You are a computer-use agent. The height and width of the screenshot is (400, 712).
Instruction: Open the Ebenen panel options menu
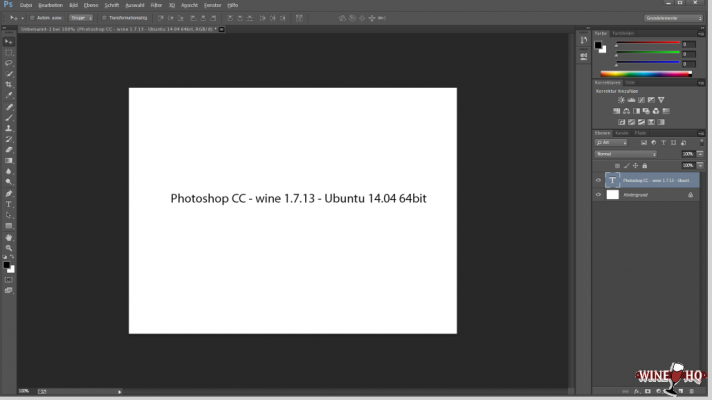701,133
